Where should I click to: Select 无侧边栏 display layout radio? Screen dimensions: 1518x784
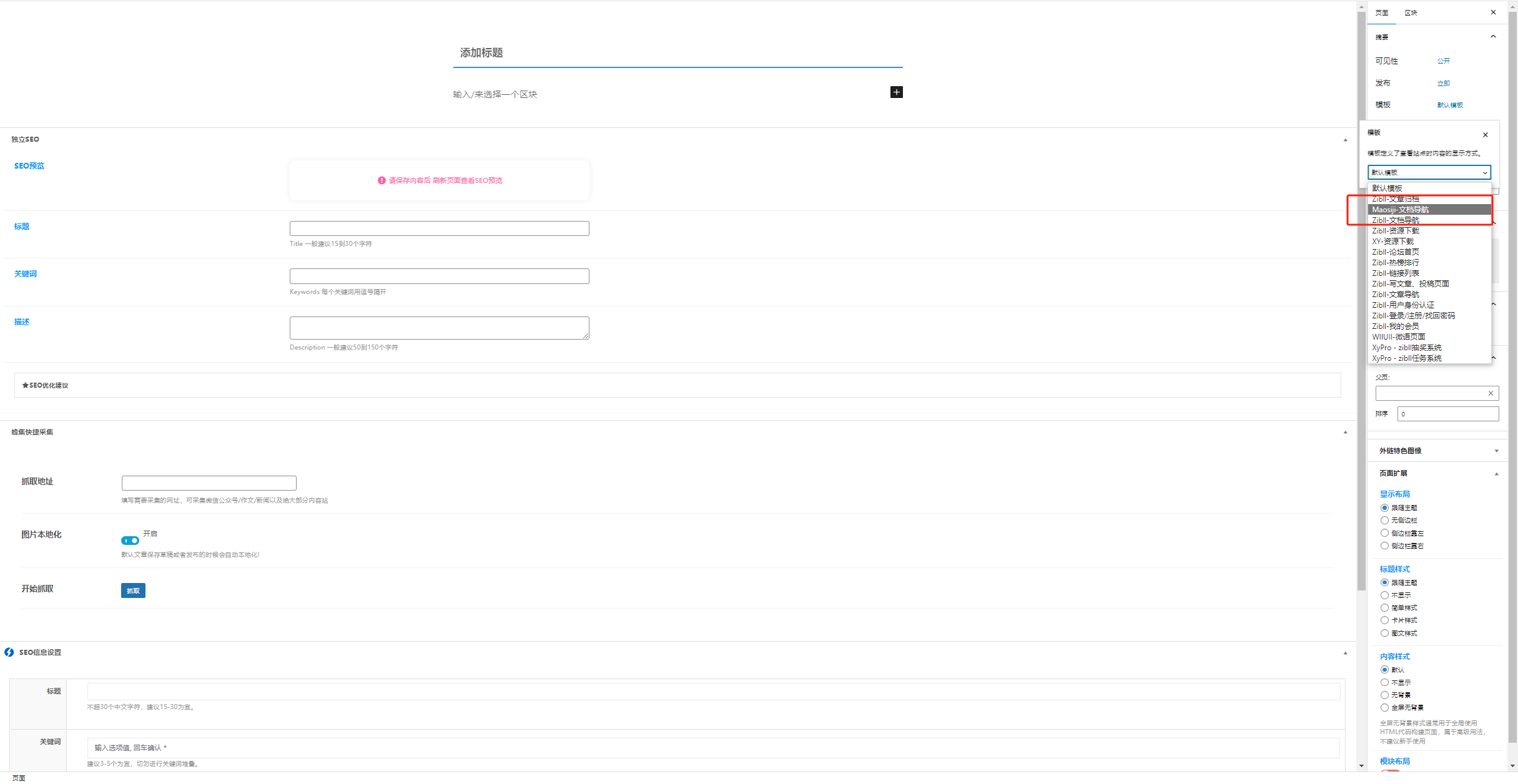click(x=1384, y=521)
